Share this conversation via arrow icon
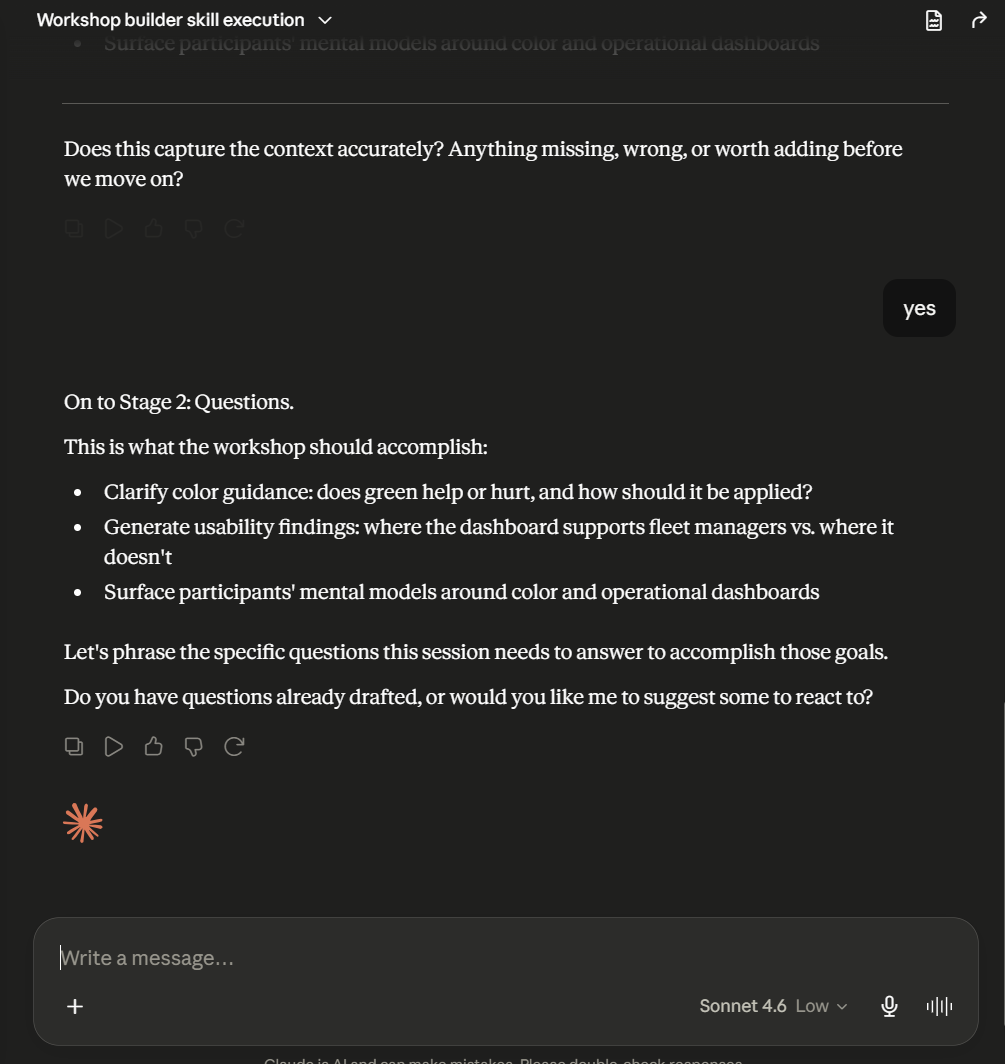 point(979,20)
